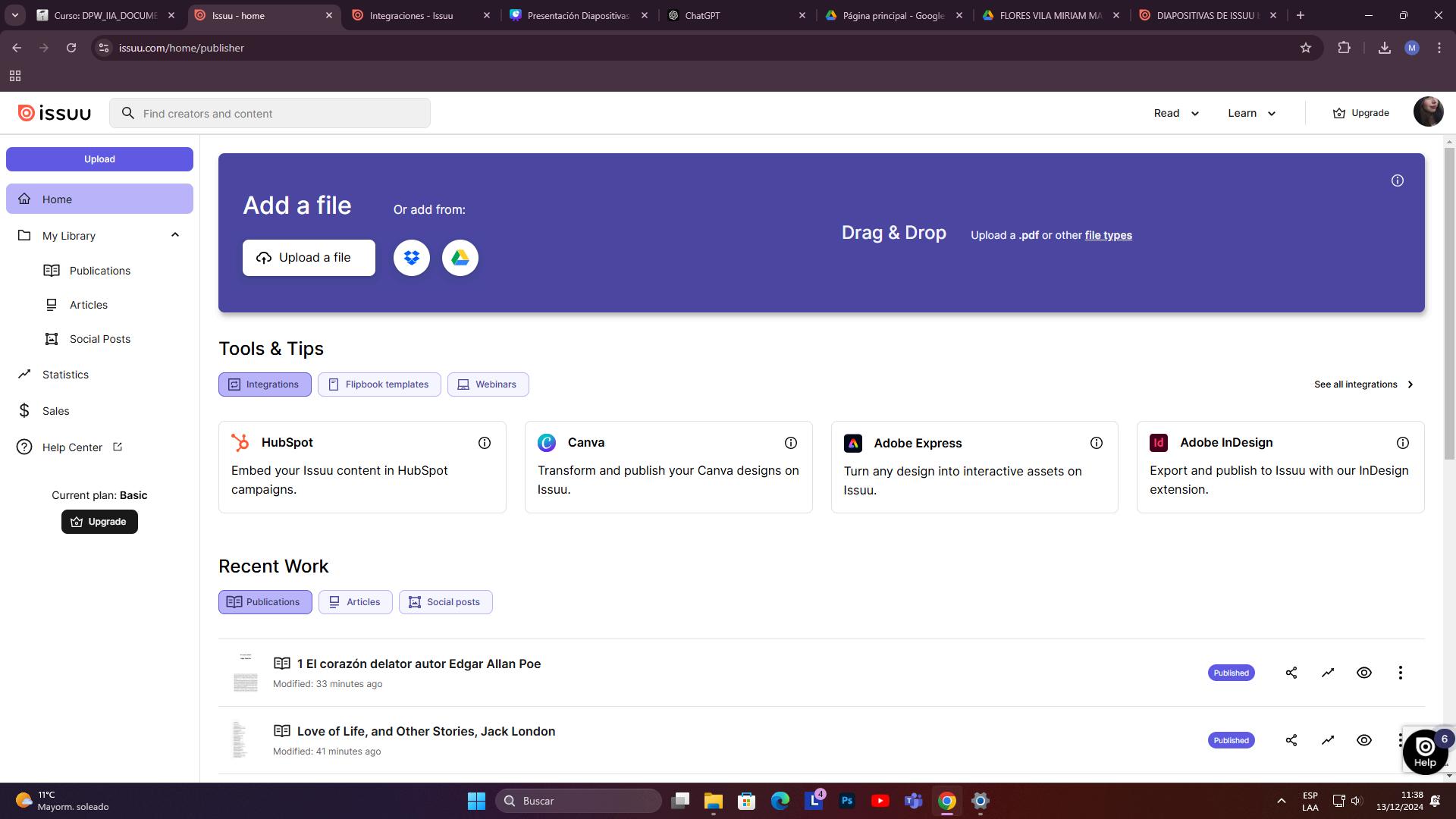Viewport: 1456px width, 819px height.
Task: Click share icon for El corazón delator
Action: [x=1291, y=673]
